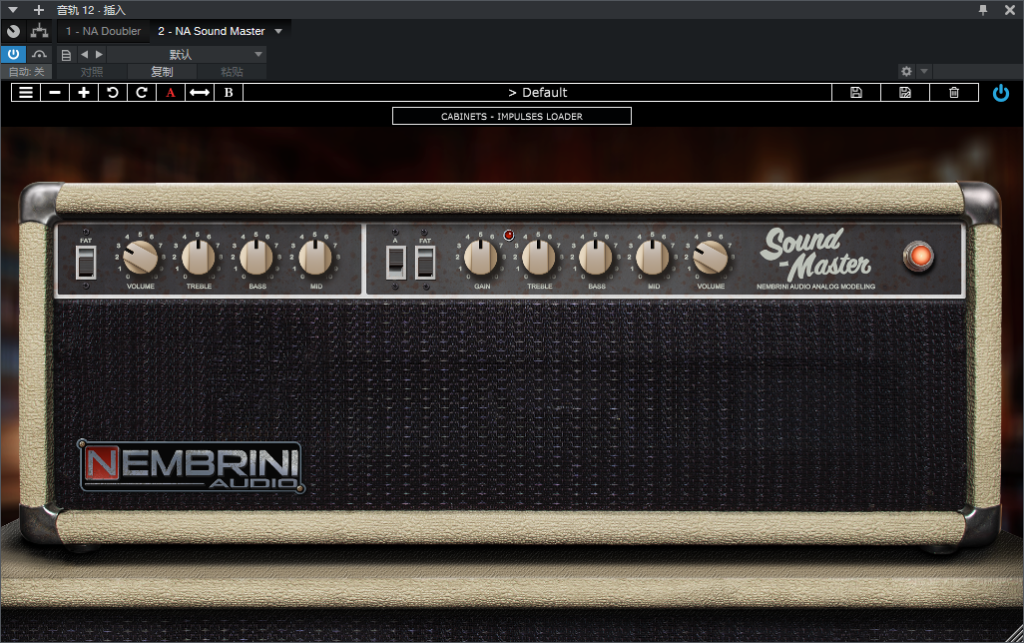Open the Cabinets - Impulses Loader
Viewport: 1024px width, 643px height.
point(512,116)
